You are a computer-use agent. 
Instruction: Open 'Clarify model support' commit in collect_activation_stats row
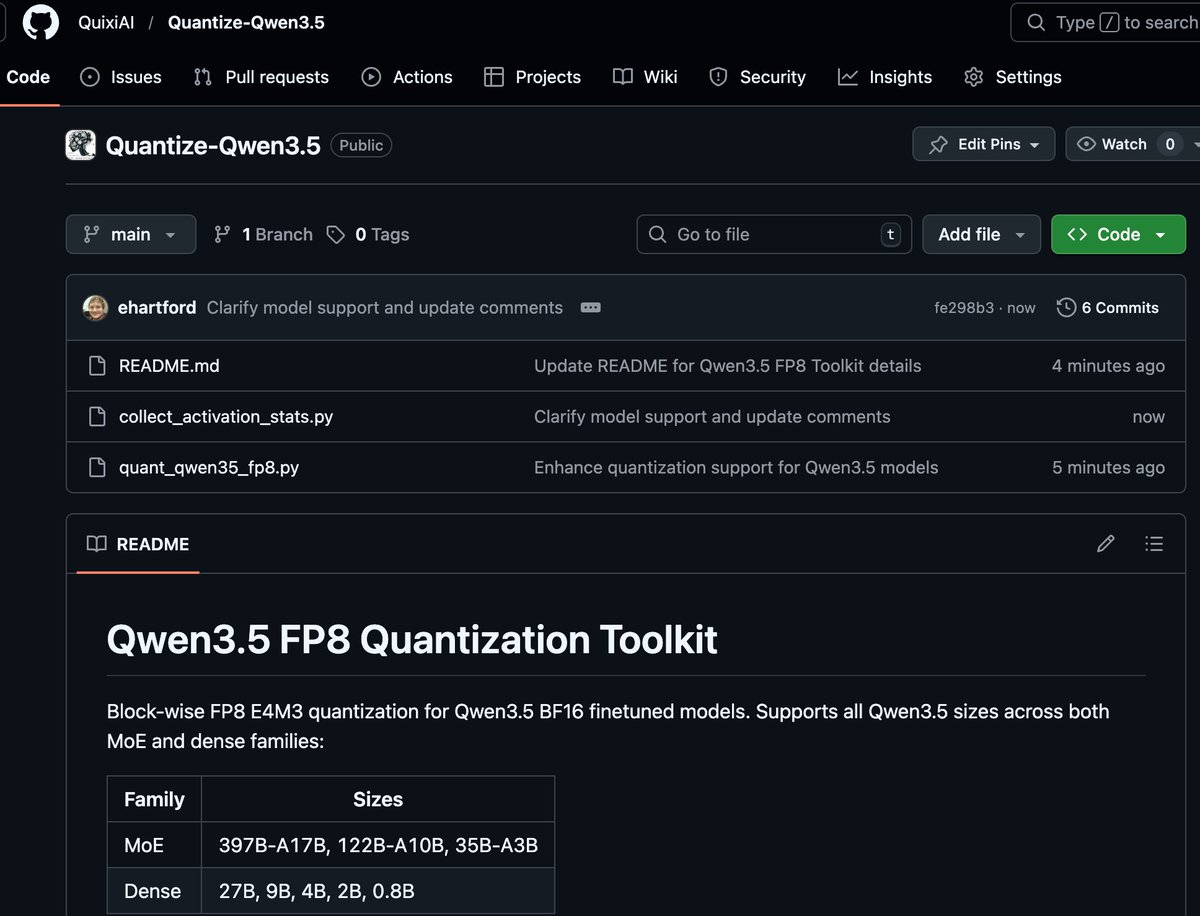click(712, 417)
